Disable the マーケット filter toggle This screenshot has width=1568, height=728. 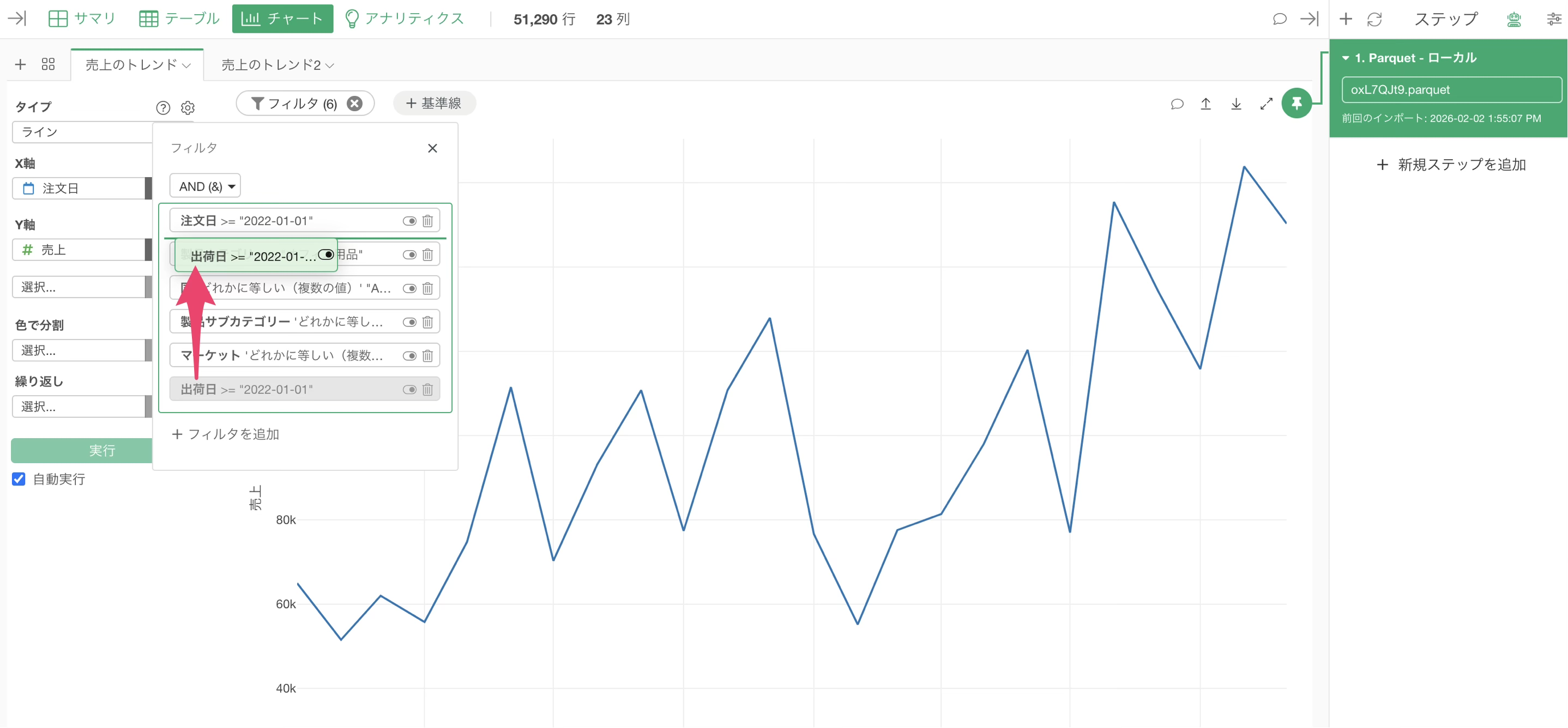click(409, 356)
